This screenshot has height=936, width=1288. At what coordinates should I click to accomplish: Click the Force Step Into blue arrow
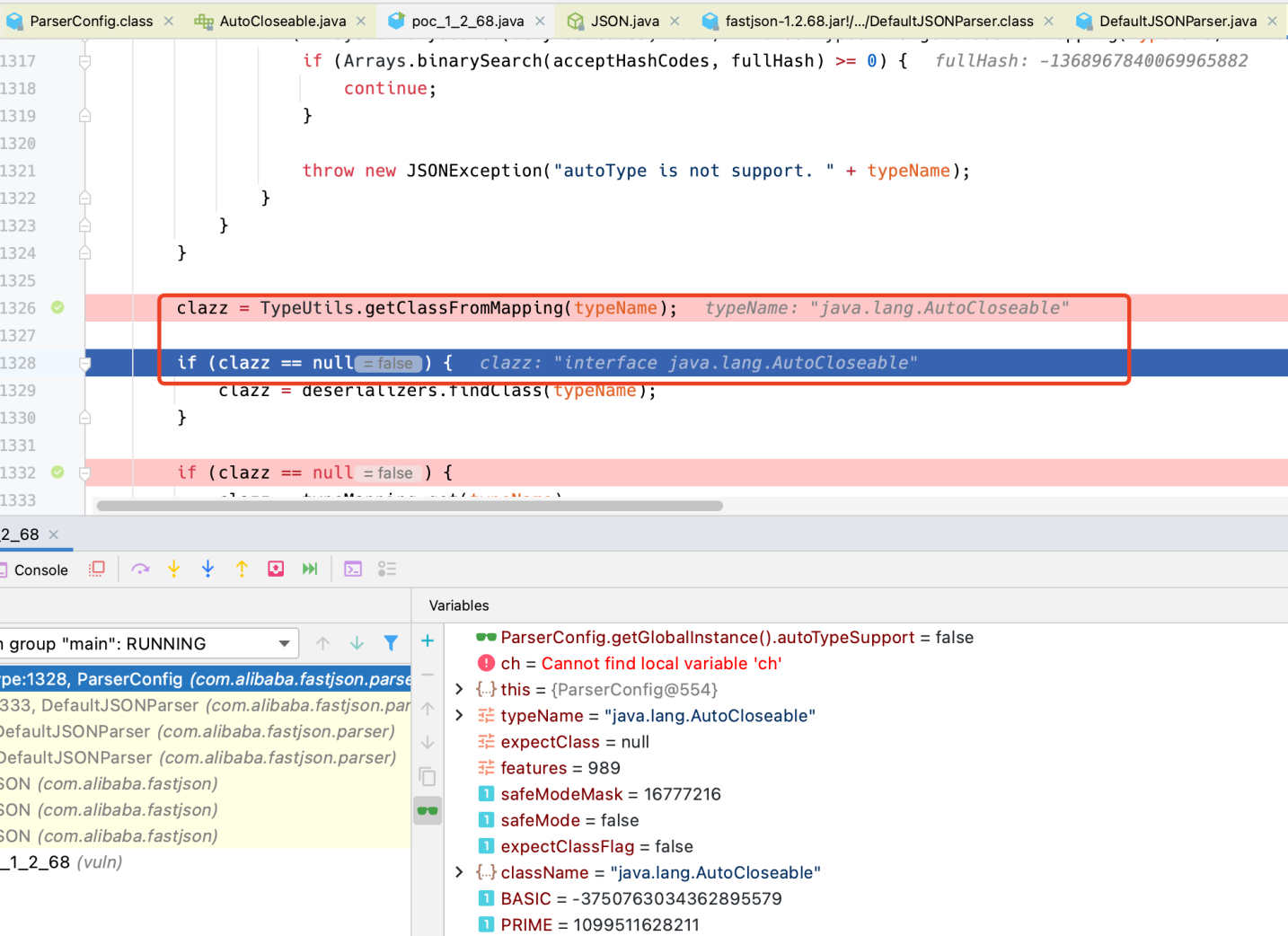pyautogui.click(x=207, y=569)
